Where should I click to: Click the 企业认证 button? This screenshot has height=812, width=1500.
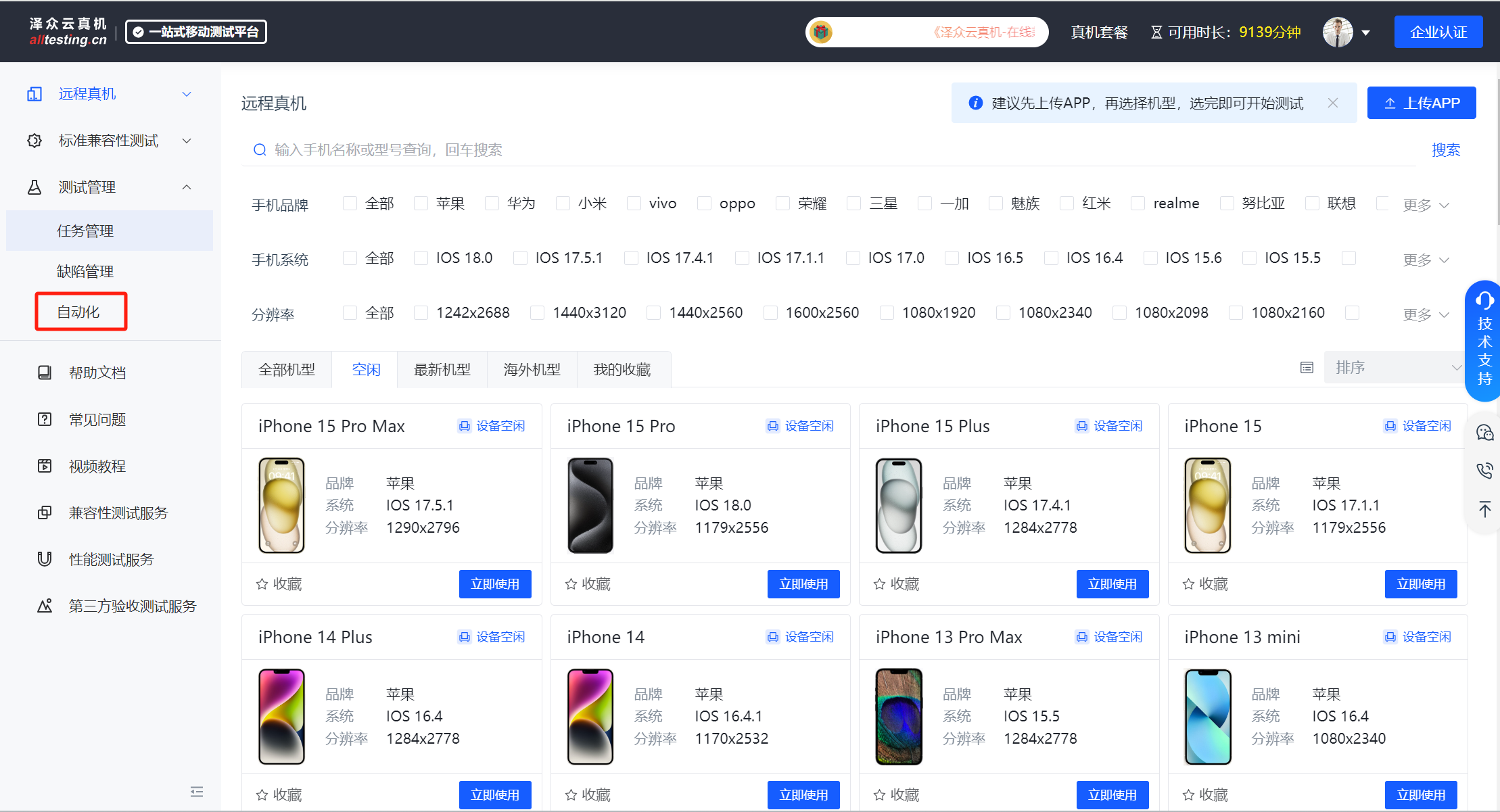1438,32
